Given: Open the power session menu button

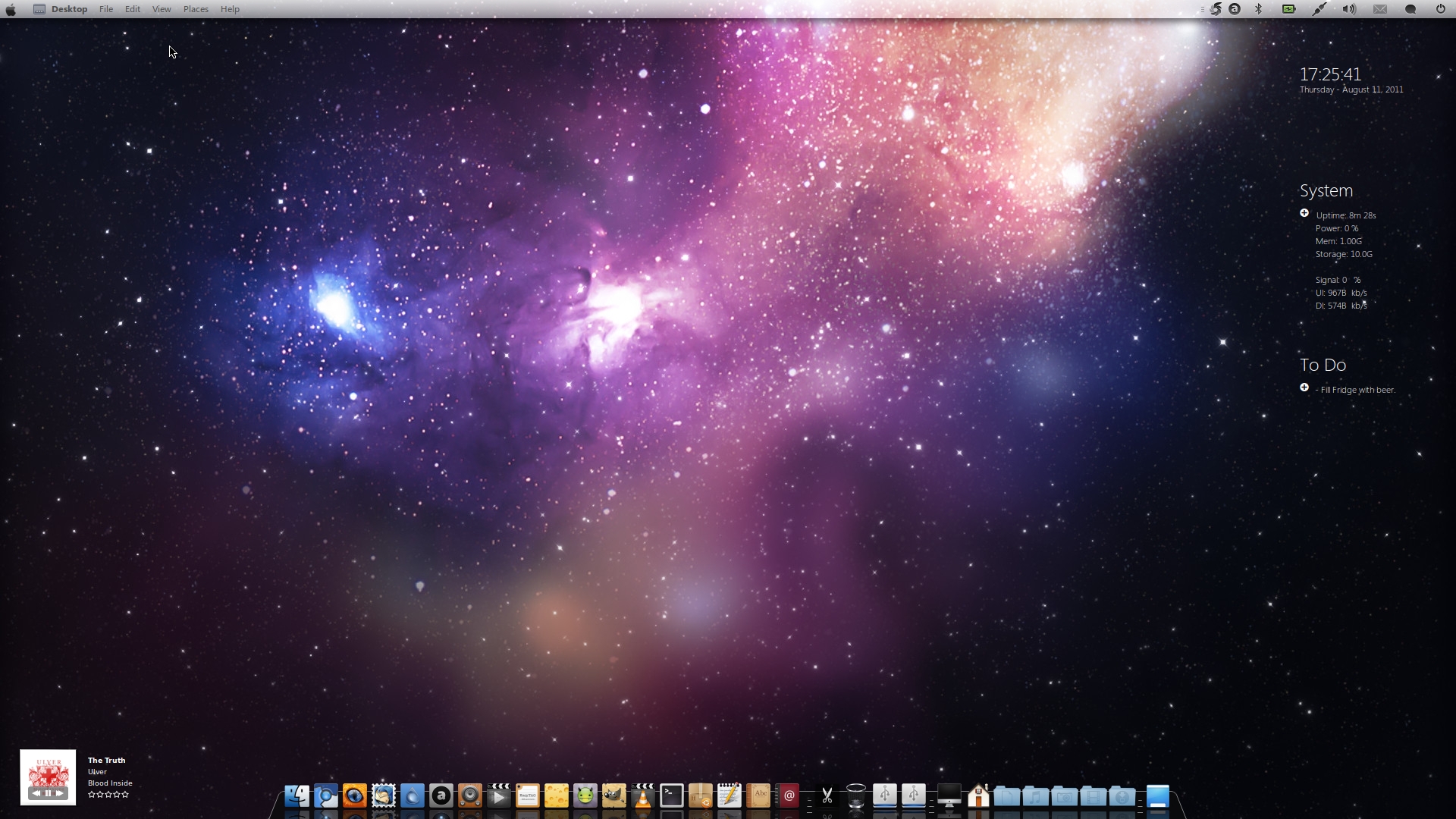Looking at the screenshot, I should click(x=1440, y=9).
